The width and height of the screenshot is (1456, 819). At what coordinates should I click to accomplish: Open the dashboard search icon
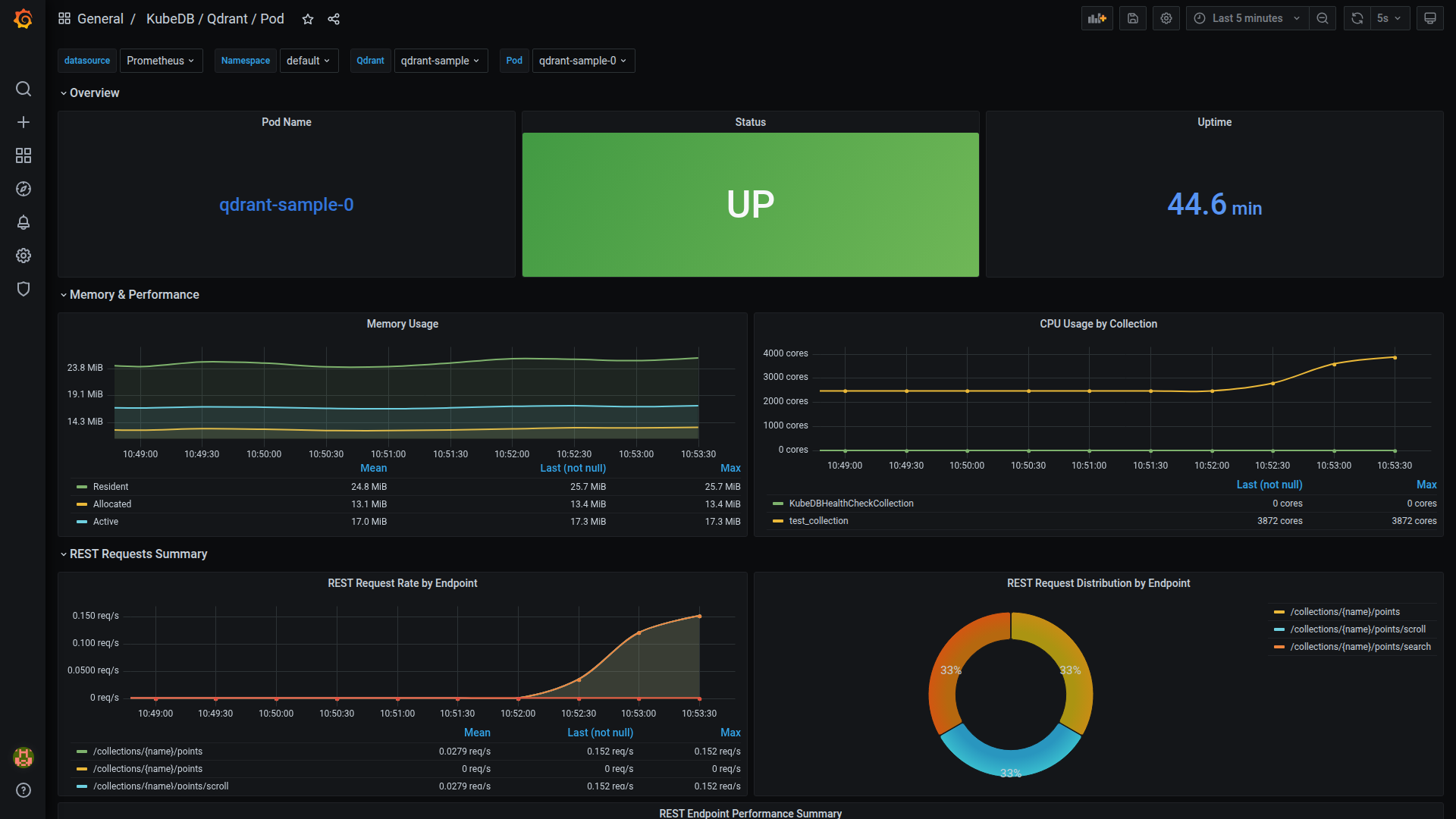point(24,89)
